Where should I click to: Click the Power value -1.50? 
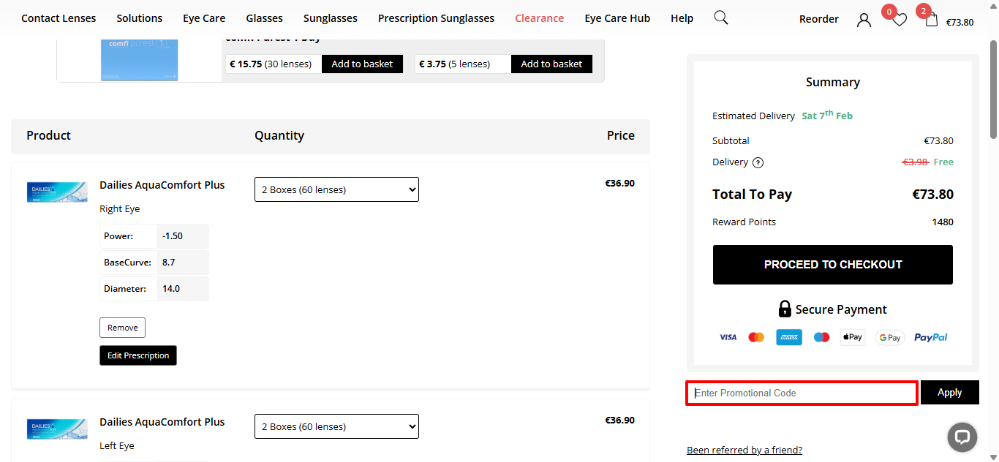point(172,236)
